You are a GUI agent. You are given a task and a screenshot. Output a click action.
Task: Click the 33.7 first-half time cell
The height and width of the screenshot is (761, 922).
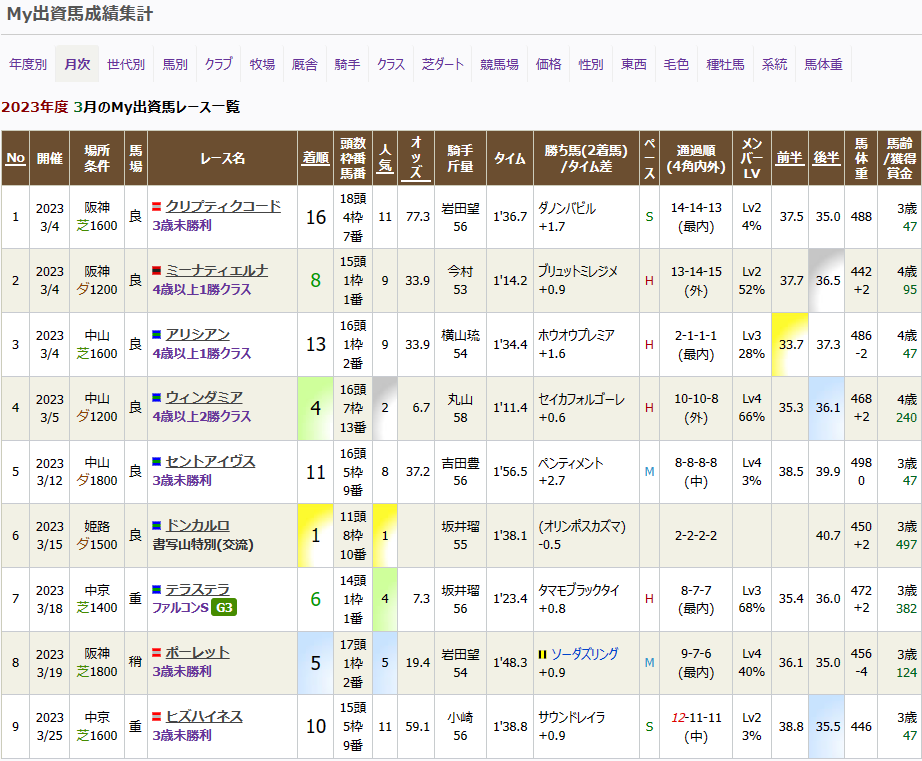[790, 345]
